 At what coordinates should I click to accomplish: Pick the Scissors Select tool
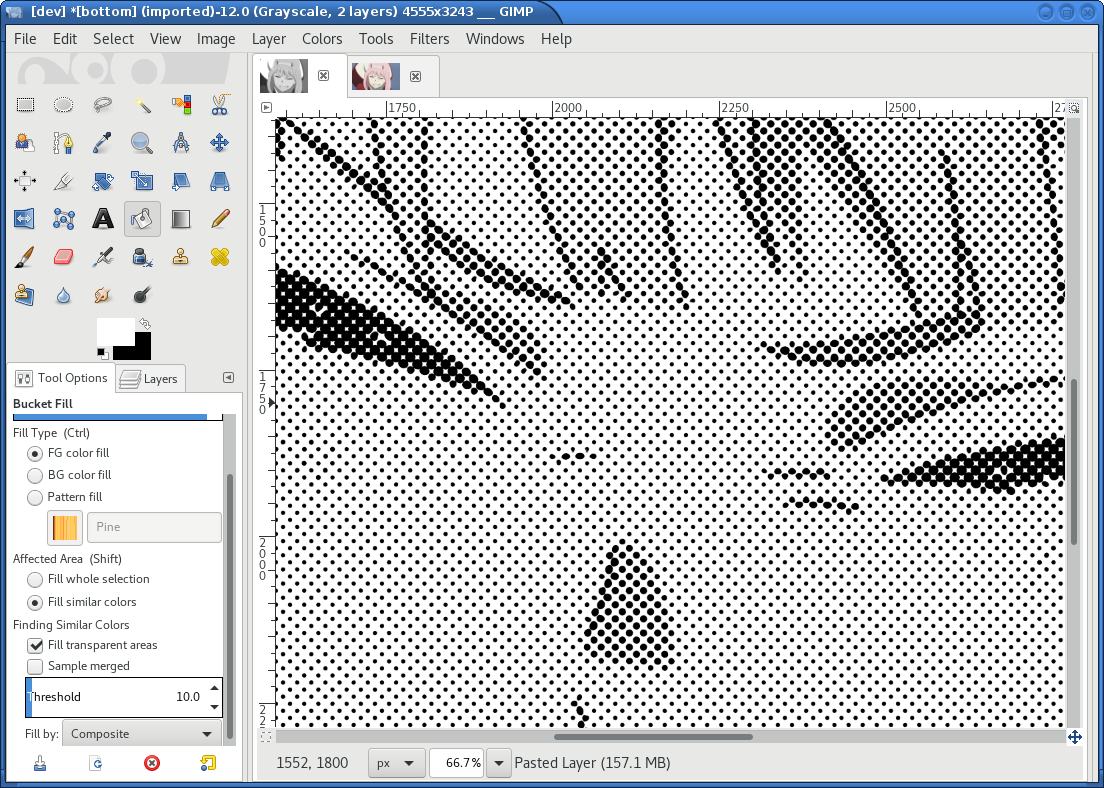[x=220, y=105]
